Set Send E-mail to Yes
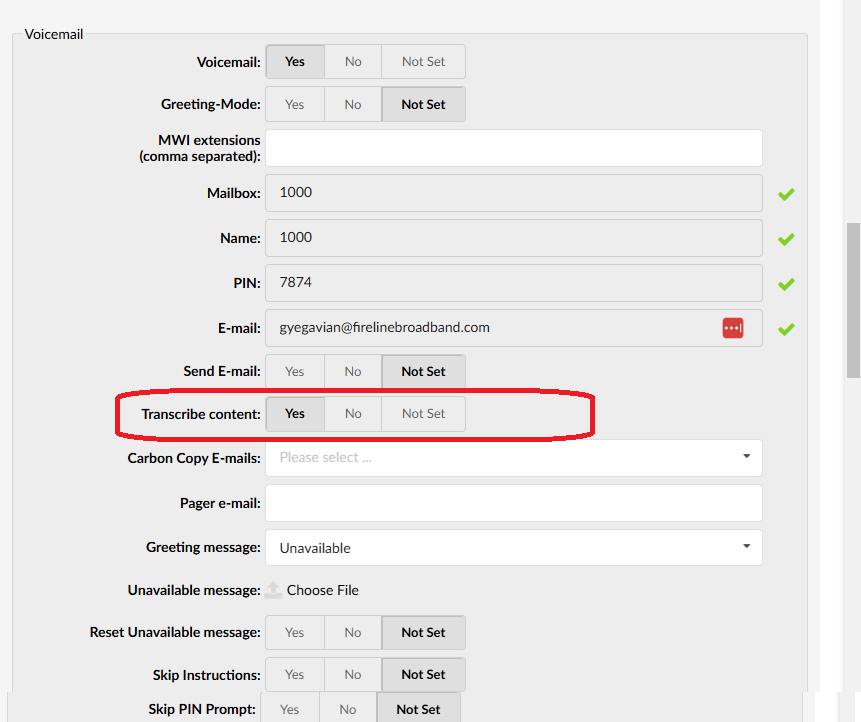The image size is (861, 722). (295, 371)
